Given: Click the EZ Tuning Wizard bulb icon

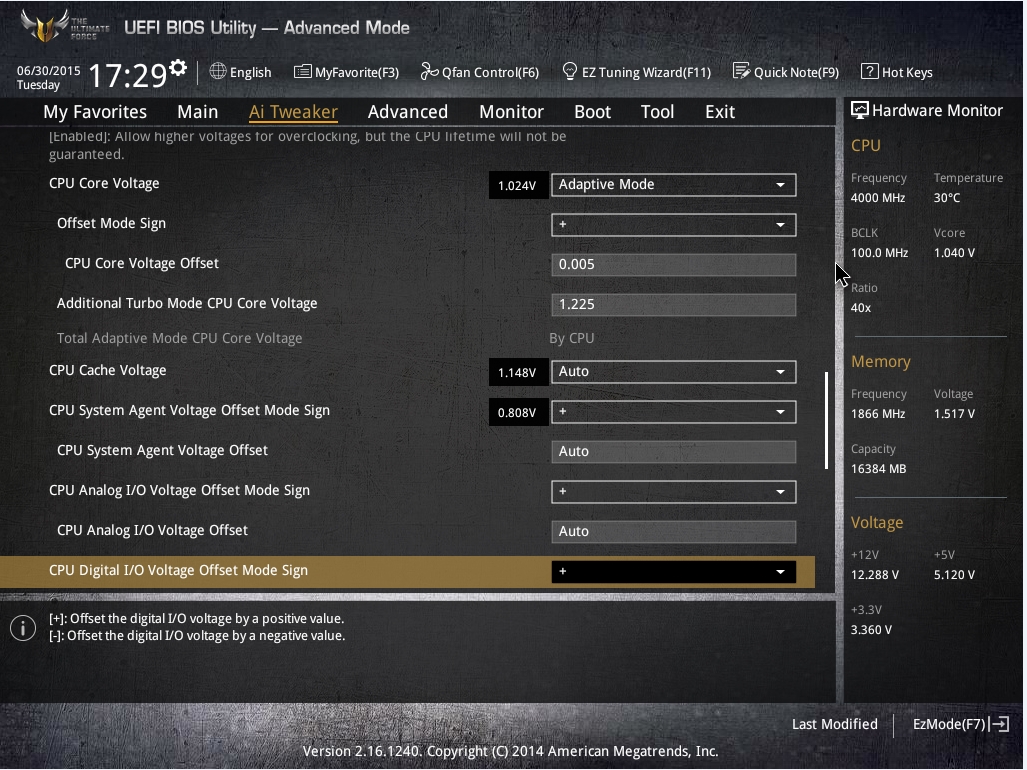Looking at the screenshot, I should pyautogui.click(x=570, y=71).
